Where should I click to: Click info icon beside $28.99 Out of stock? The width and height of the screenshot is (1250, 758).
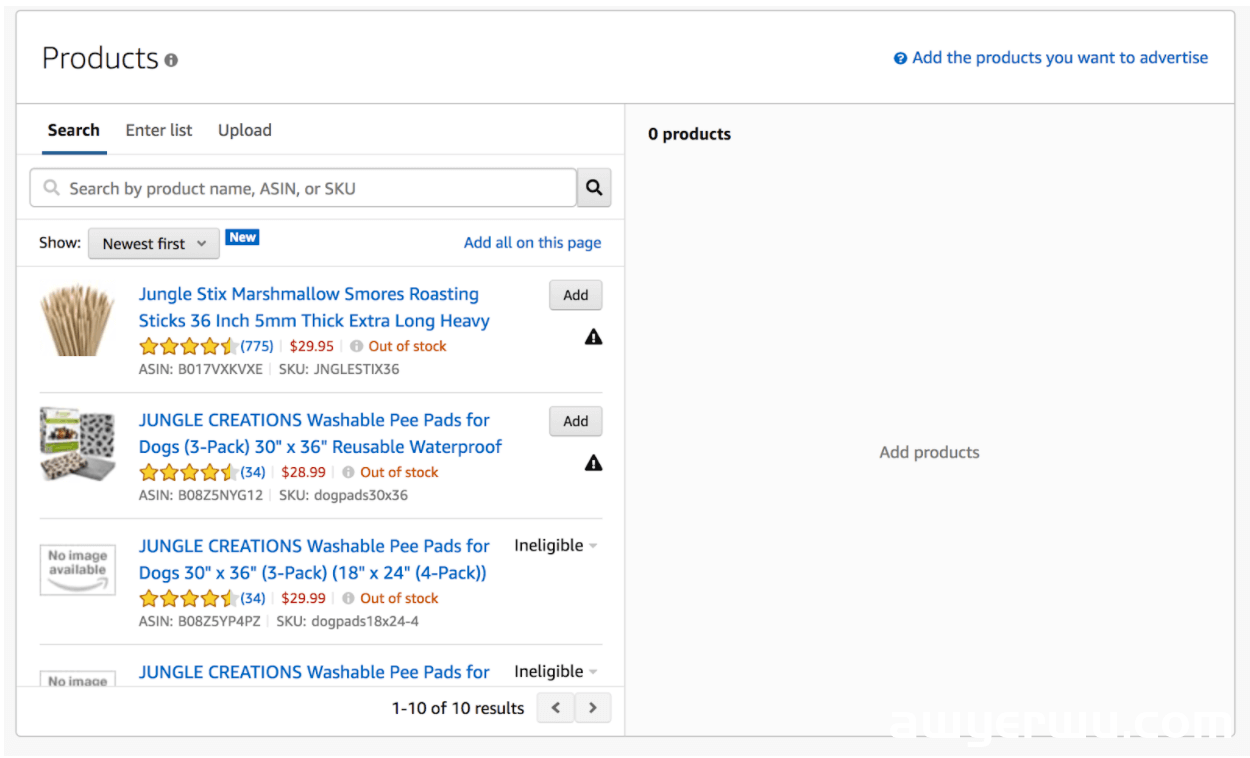pyautogui.click(x=349, y=472)
